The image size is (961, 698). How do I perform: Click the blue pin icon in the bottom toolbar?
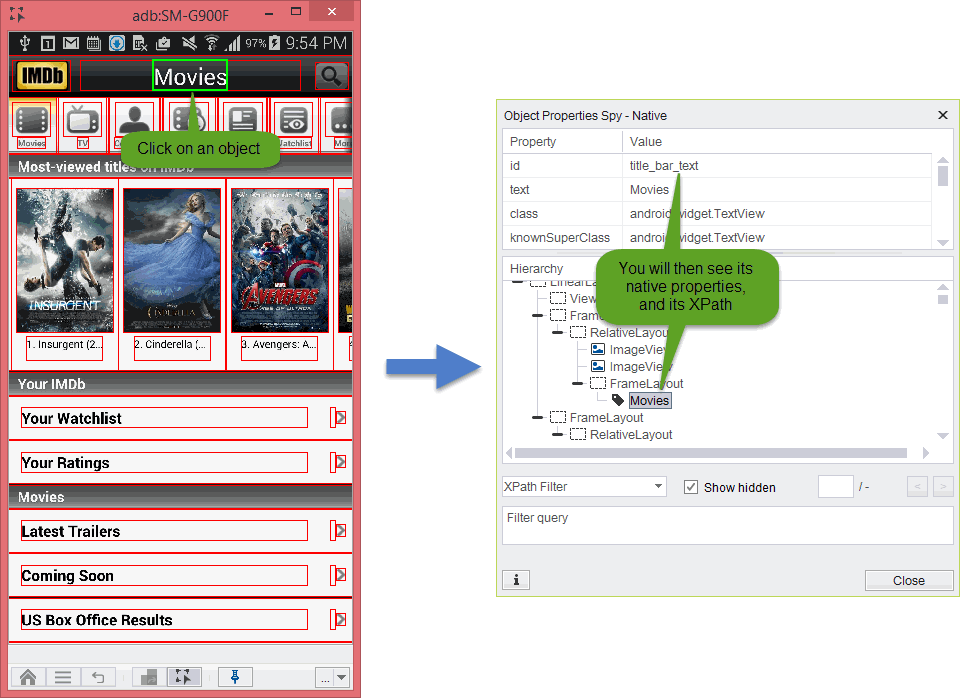click(235, 677)
